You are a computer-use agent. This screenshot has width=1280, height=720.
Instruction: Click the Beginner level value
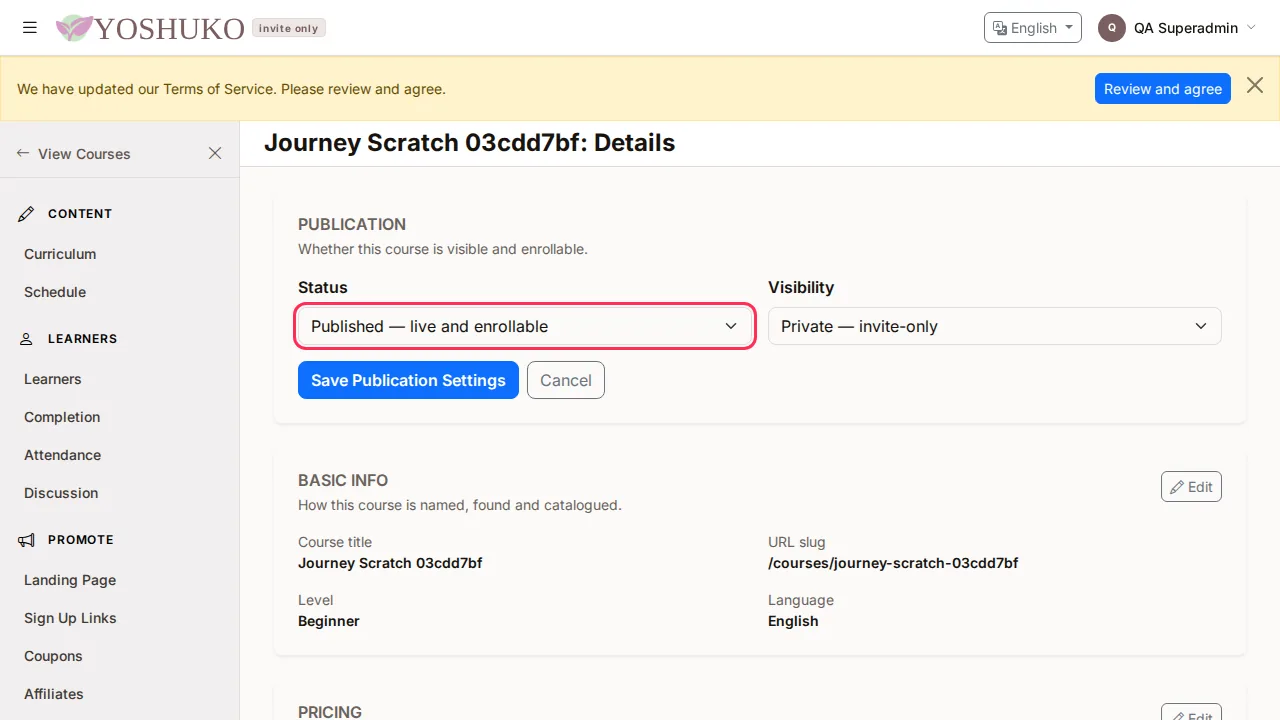(x=329, y=621)
